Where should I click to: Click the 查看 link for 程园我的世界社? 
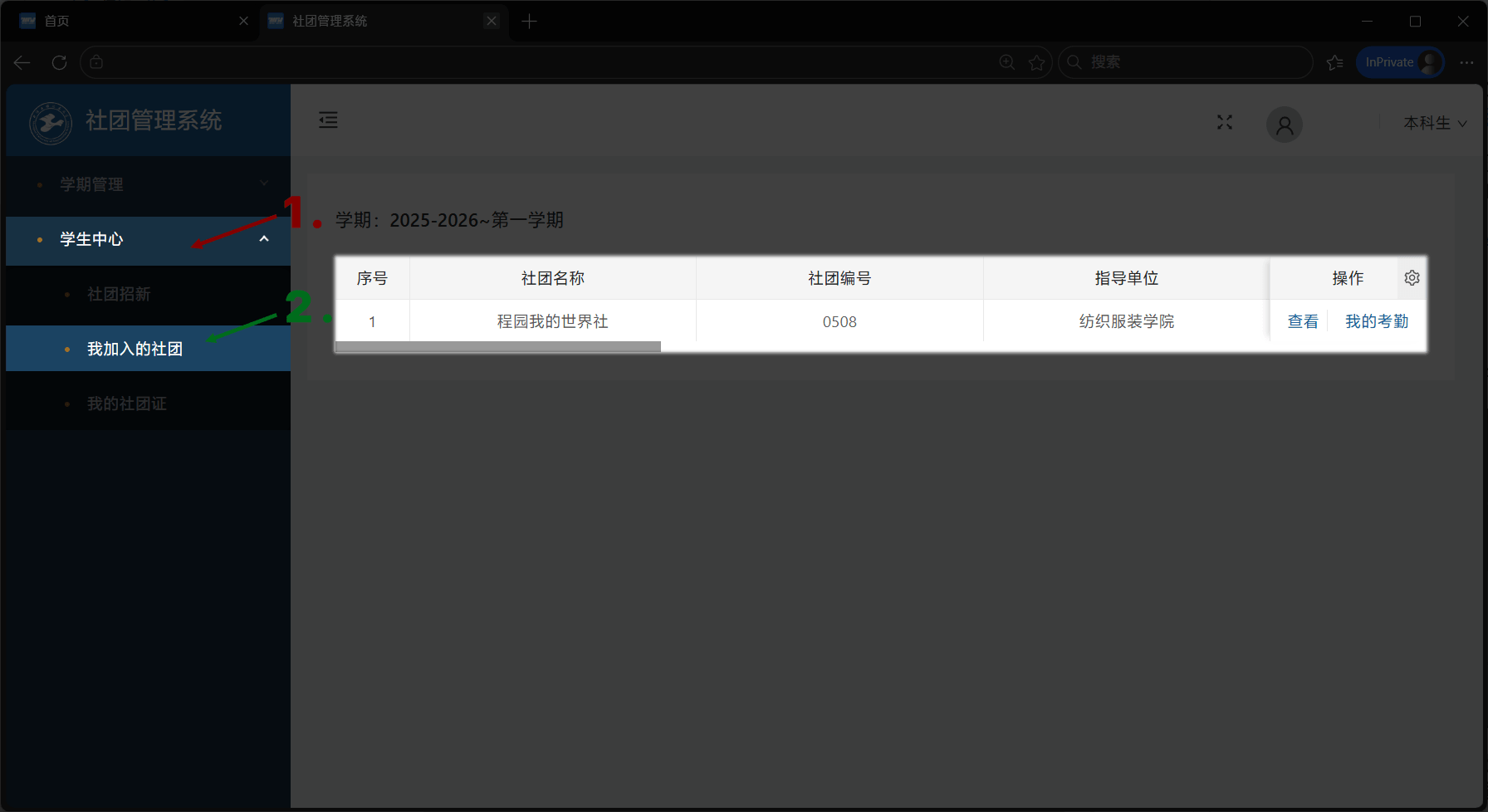point(1302,321)
